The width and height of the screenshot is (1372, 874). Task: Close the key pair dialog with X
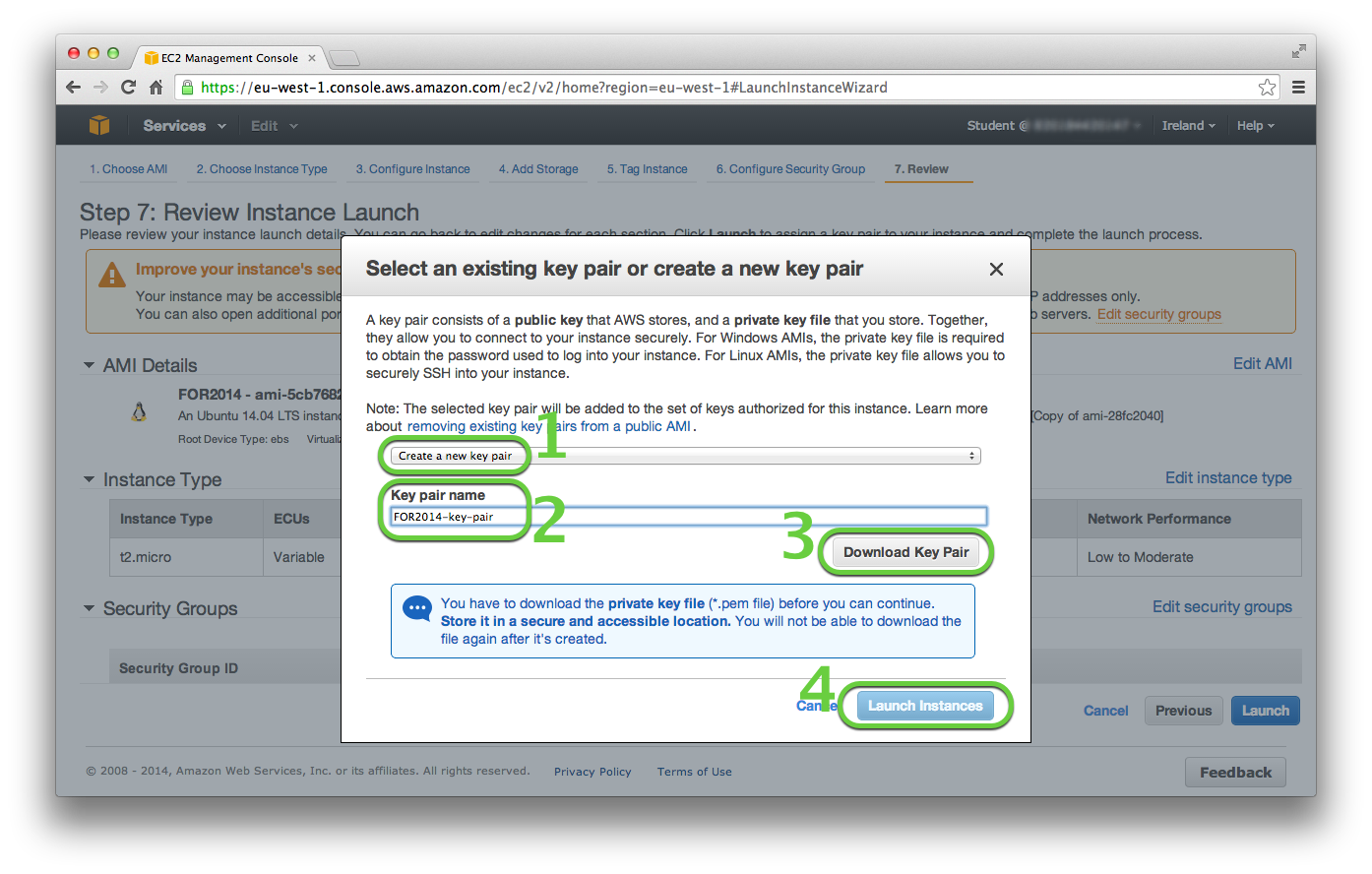(x=996, y=269)
